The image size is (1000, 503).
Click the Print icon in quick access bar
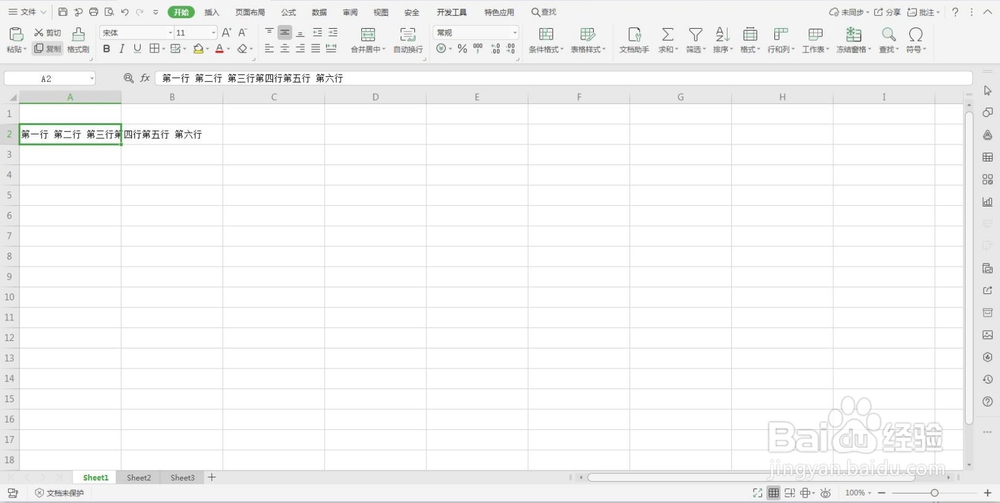[x=94, y=12]
